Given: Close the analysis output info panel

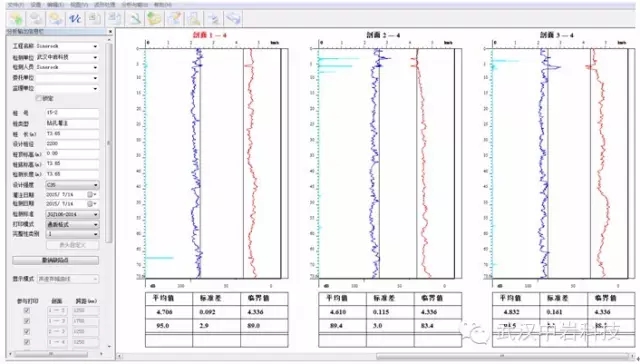Looking at the screenshot, I should (110, 31).
